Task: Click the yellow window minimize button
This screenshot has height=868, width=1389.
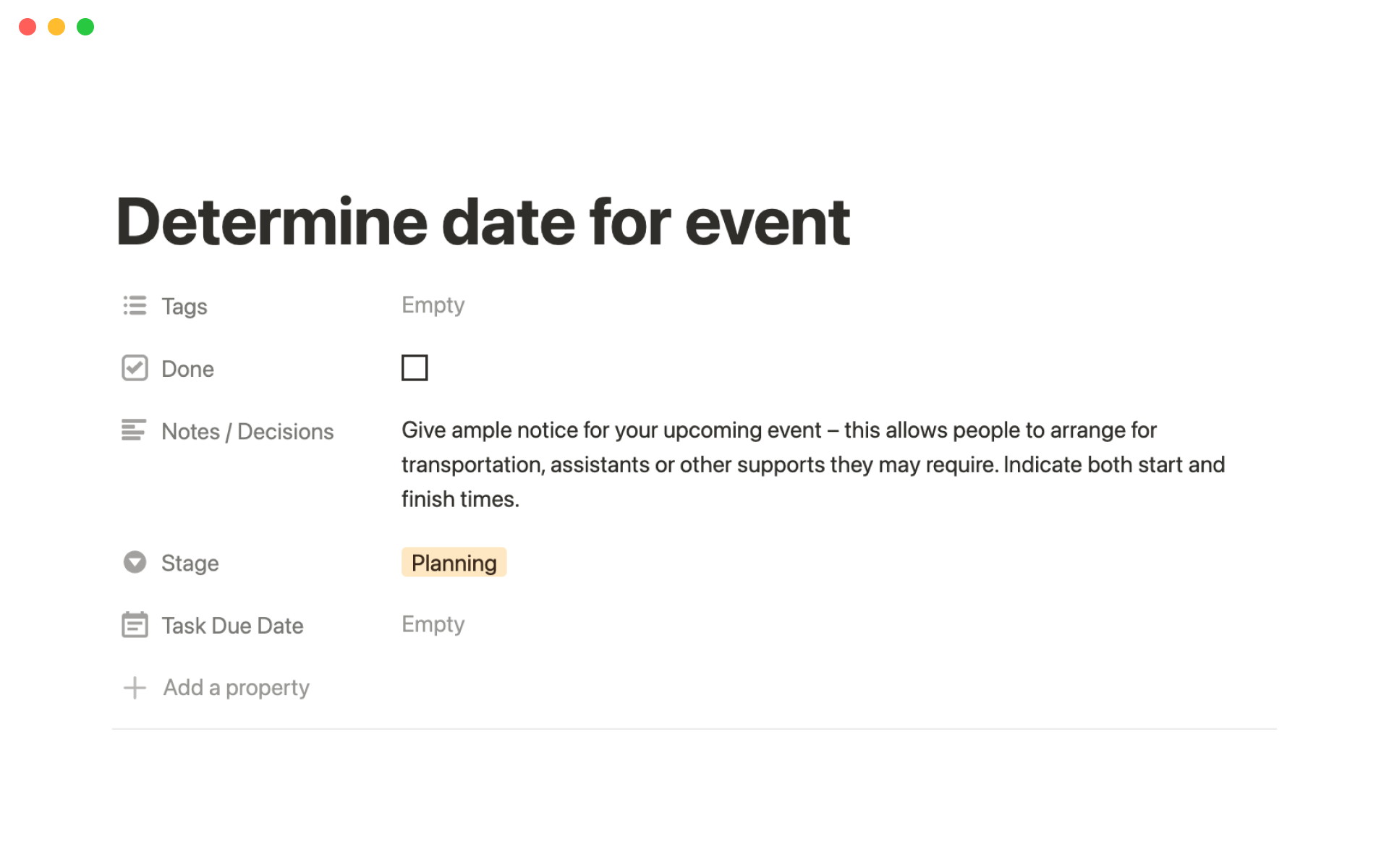Action: tap(56, 27)
